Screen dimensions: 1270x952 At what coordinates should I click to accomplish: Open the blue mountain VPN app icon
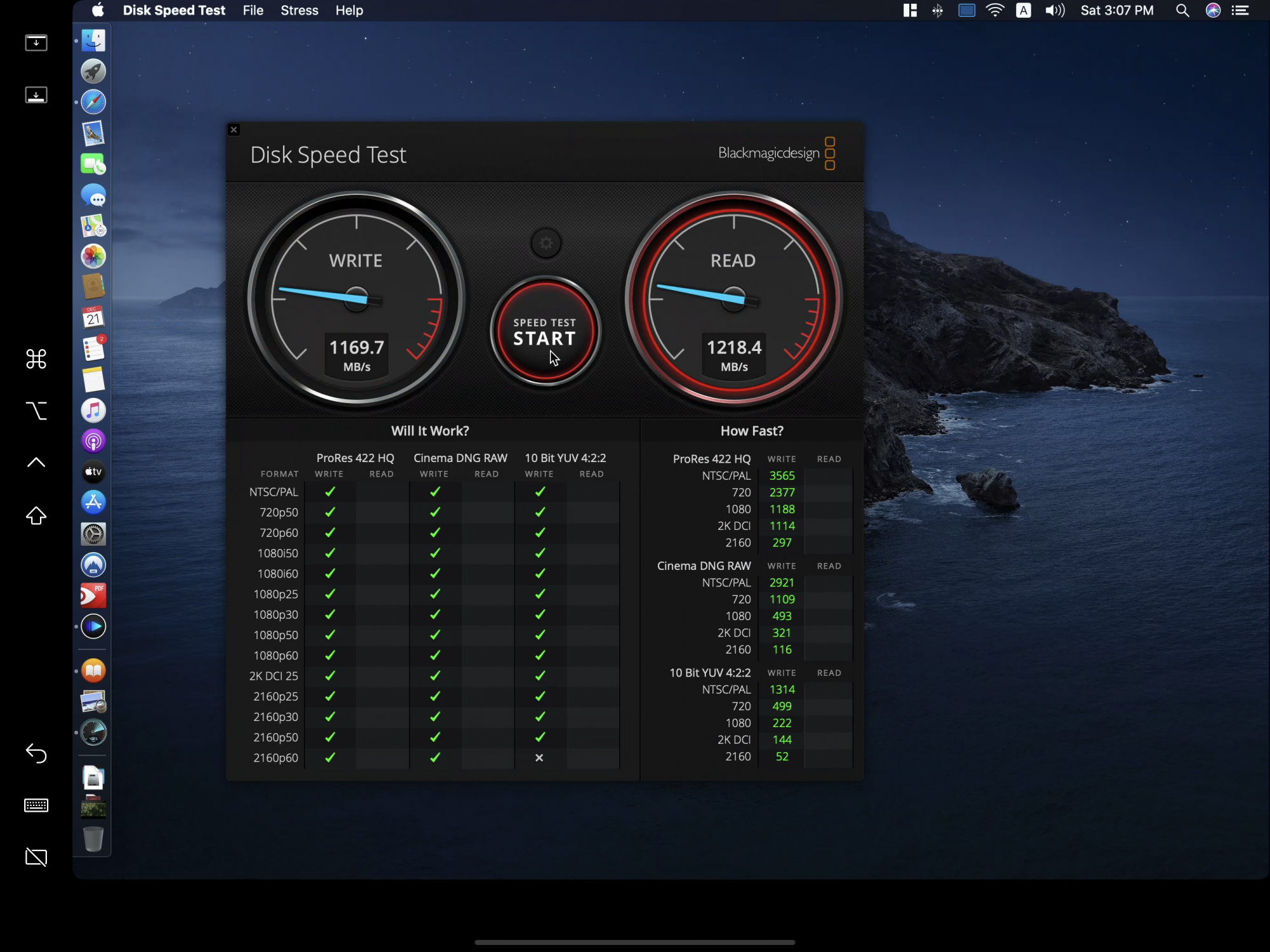[93, 565]
